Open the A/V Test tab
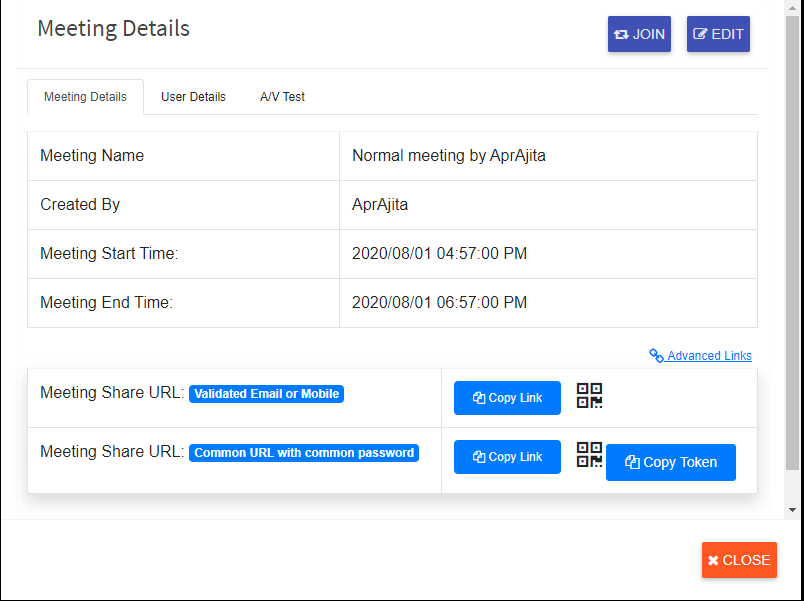The height and width of the screenshot is (601, 804). click(x=283, y=97)
